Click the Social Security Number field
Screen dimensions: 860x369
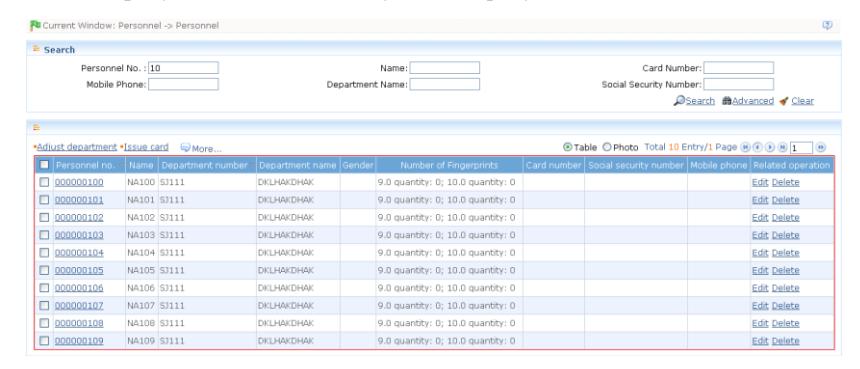tap(738, 84)
